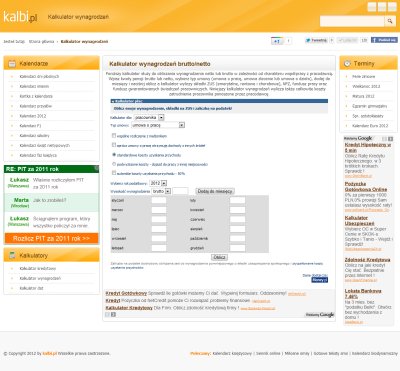Click the previous arrow under bottom Google ads
The height and width of the screenshot is (371, 400).
(107, 314)
